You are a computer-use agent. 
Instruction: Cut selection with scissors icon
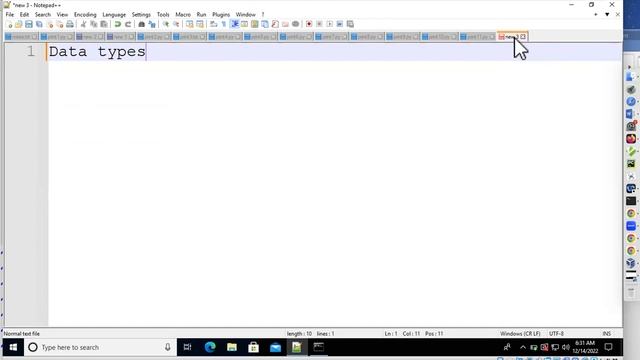pos(83,24)
